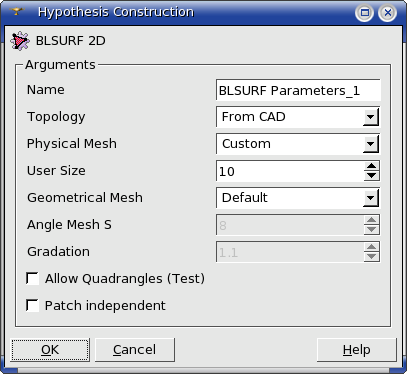The width and height of the screenshot is (407, 374).
Task: Expand the Physical Mesh combo box
Action: click(298, 144)
